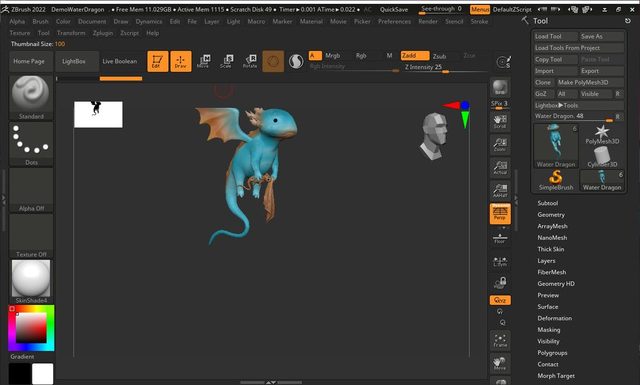Click the head camera orientation widget

click(x=434, y=136)
